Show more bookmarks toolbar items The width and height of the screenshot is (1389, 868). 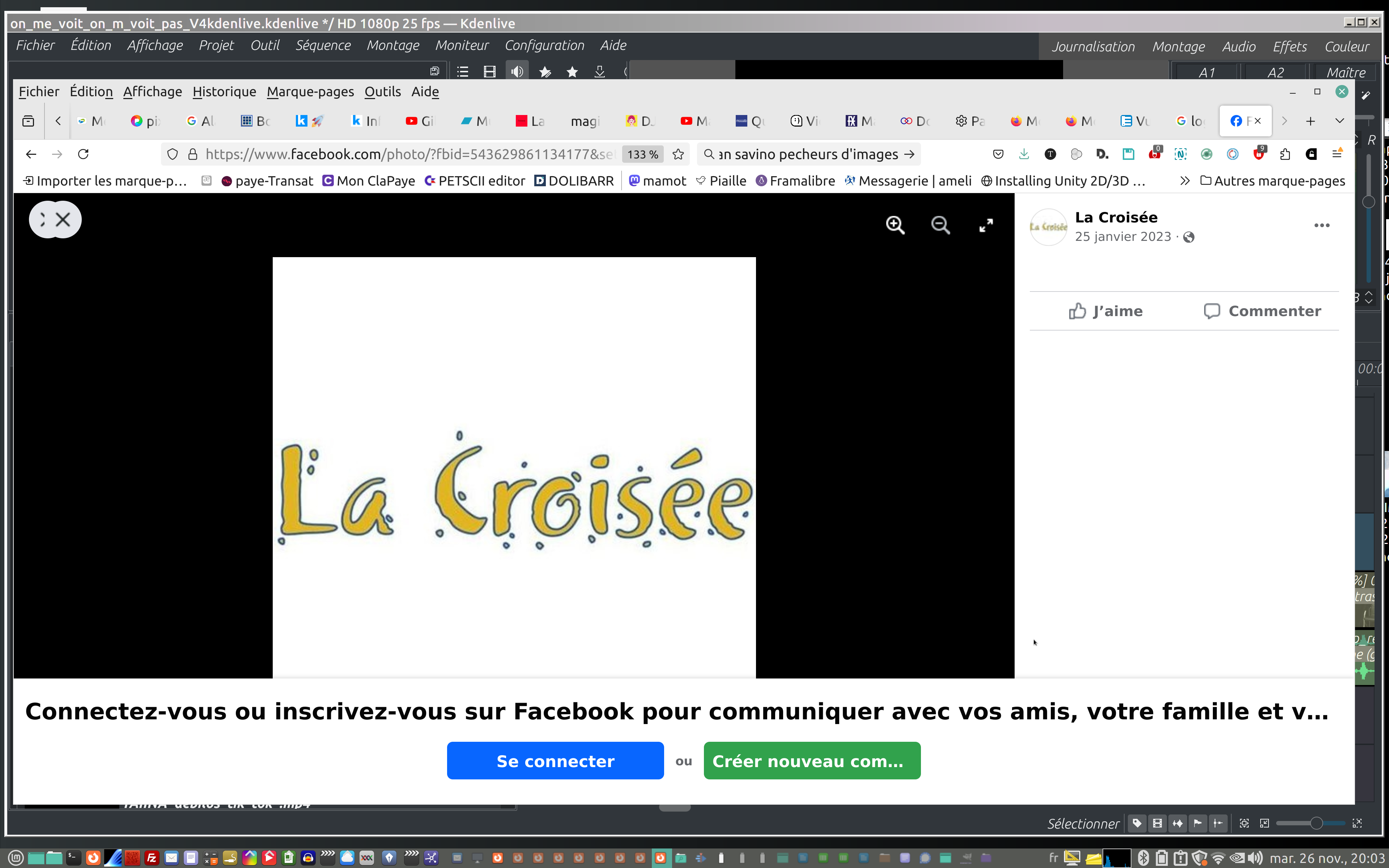[x=1184, y=181]
